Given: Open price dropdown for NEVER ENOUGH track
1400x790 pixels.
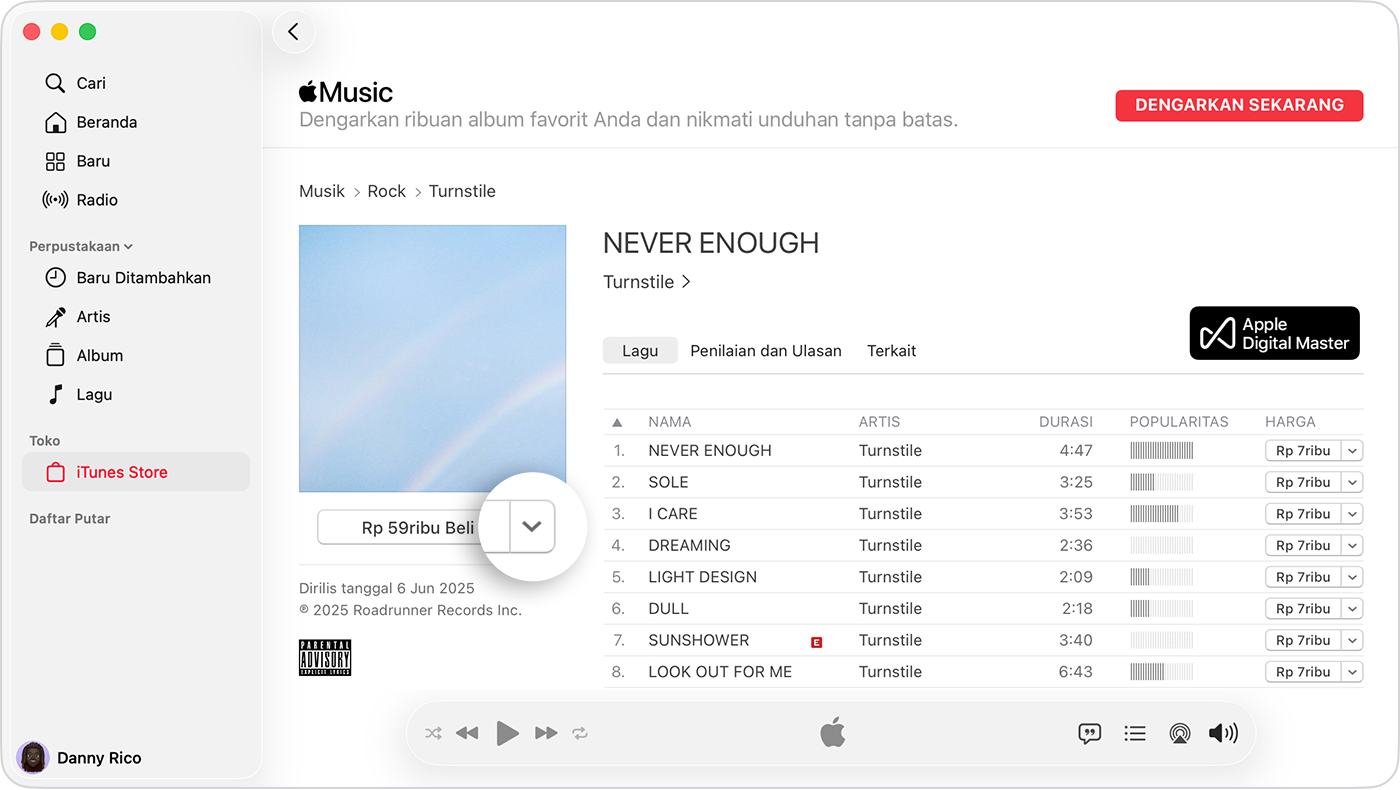Looking at the screenshot, I should (1352, 451).
